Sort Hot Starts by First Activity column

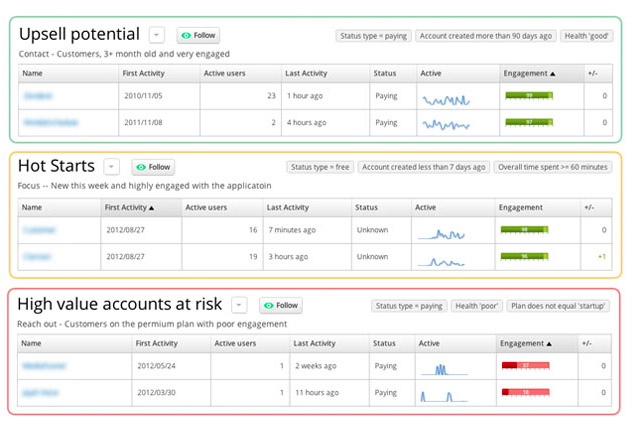(x=130, y=207)
